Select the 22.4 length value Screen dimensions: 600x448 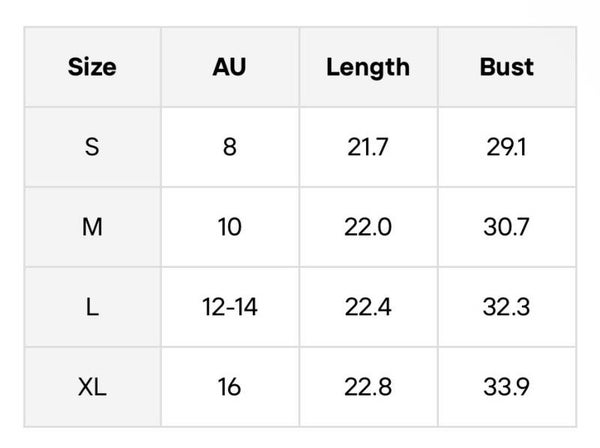368,307
